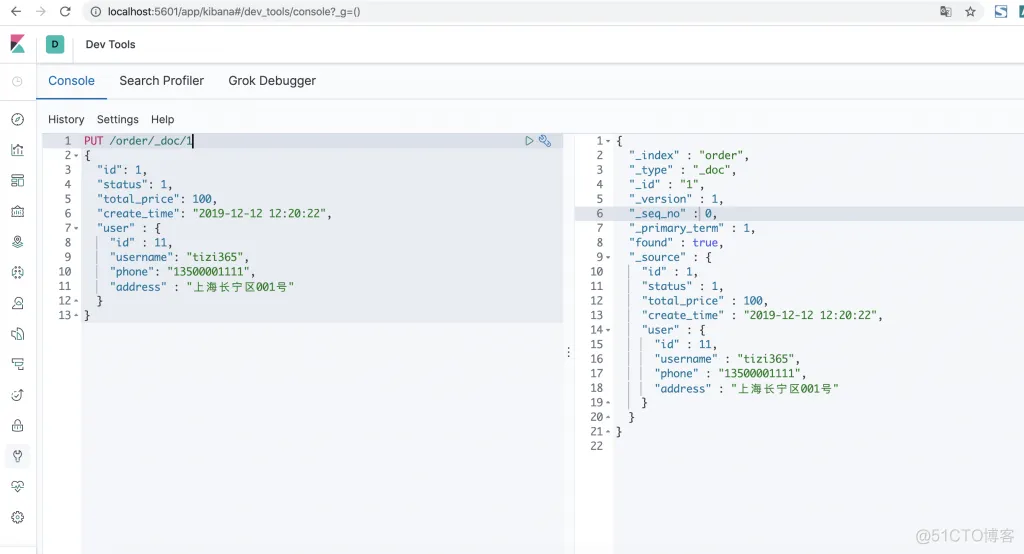
Task: Open the wrench actions menu for the request
Action: point(545,141)
